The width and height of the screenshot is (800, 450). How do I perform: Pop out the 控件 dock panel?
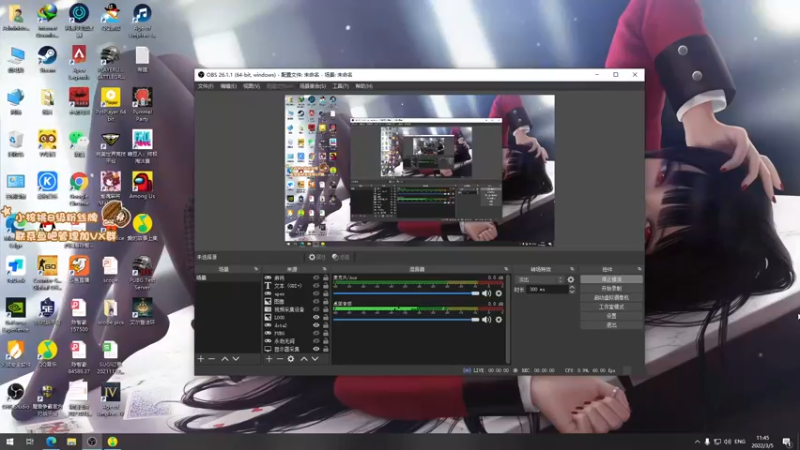pyautogui.click(x=639, y=269)
